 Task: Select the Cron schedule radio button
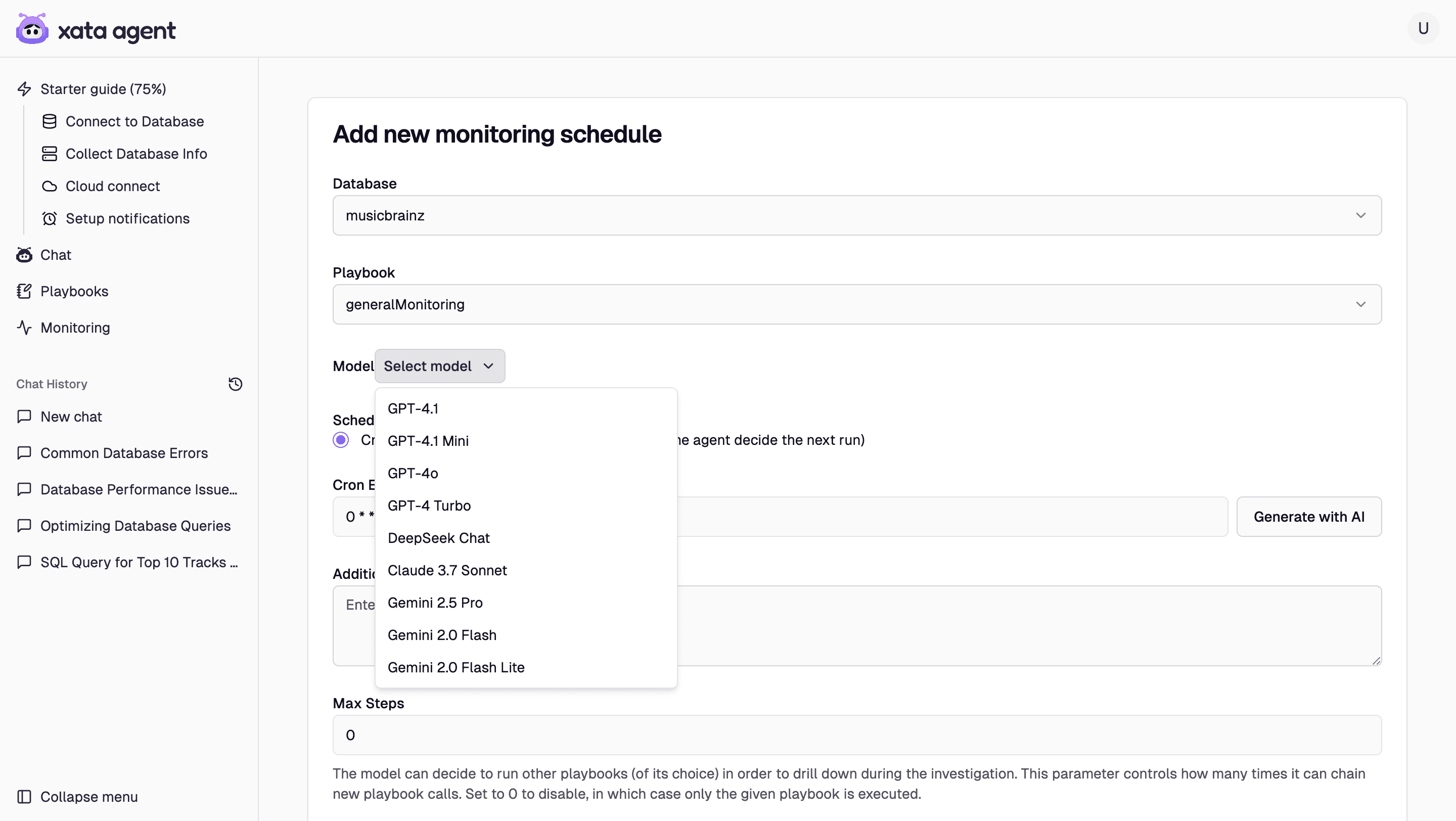click(341, 440)
